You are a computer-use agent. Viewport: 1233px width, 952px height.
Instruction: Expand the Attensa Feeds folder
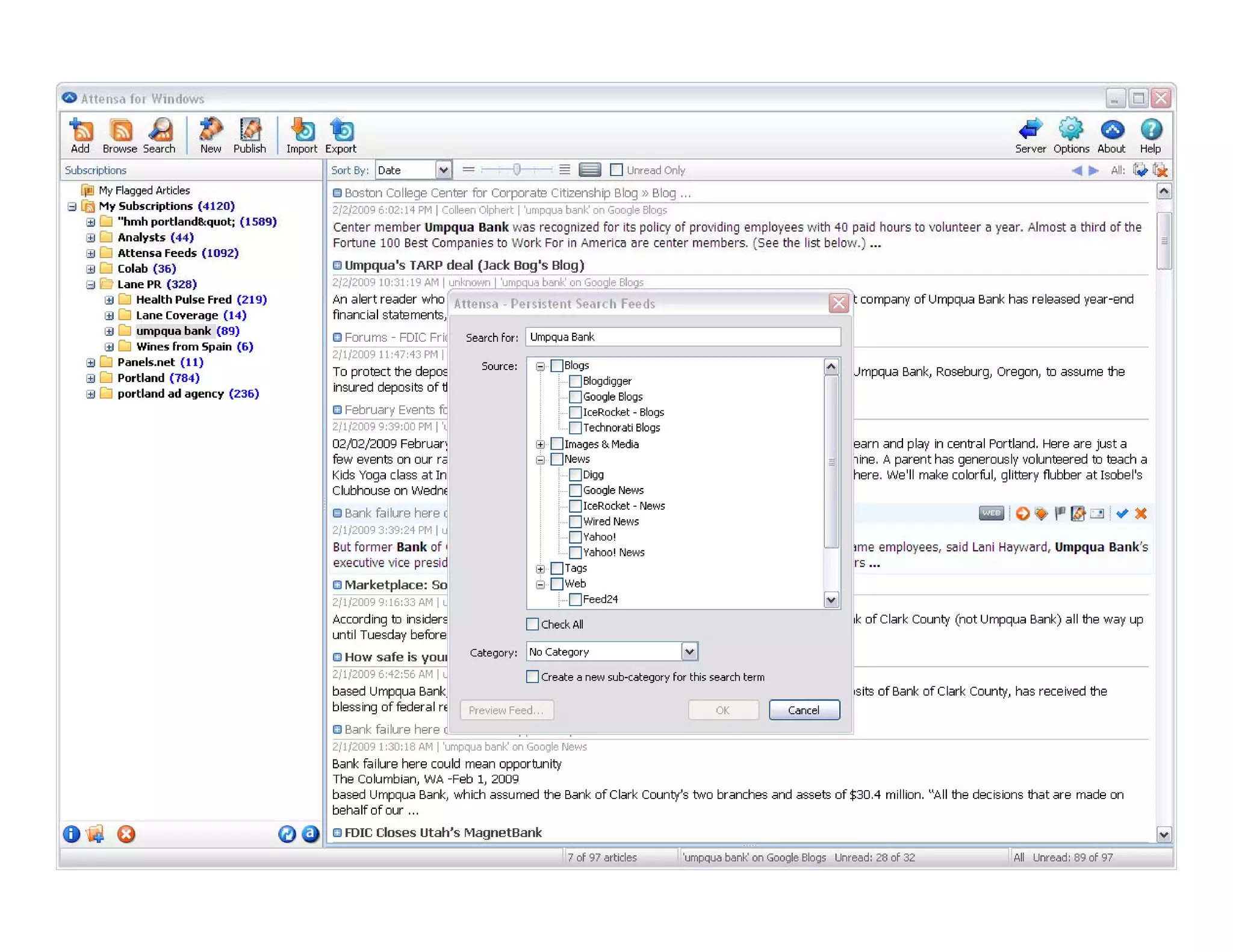pyautogui.click(x=90, y=253)
